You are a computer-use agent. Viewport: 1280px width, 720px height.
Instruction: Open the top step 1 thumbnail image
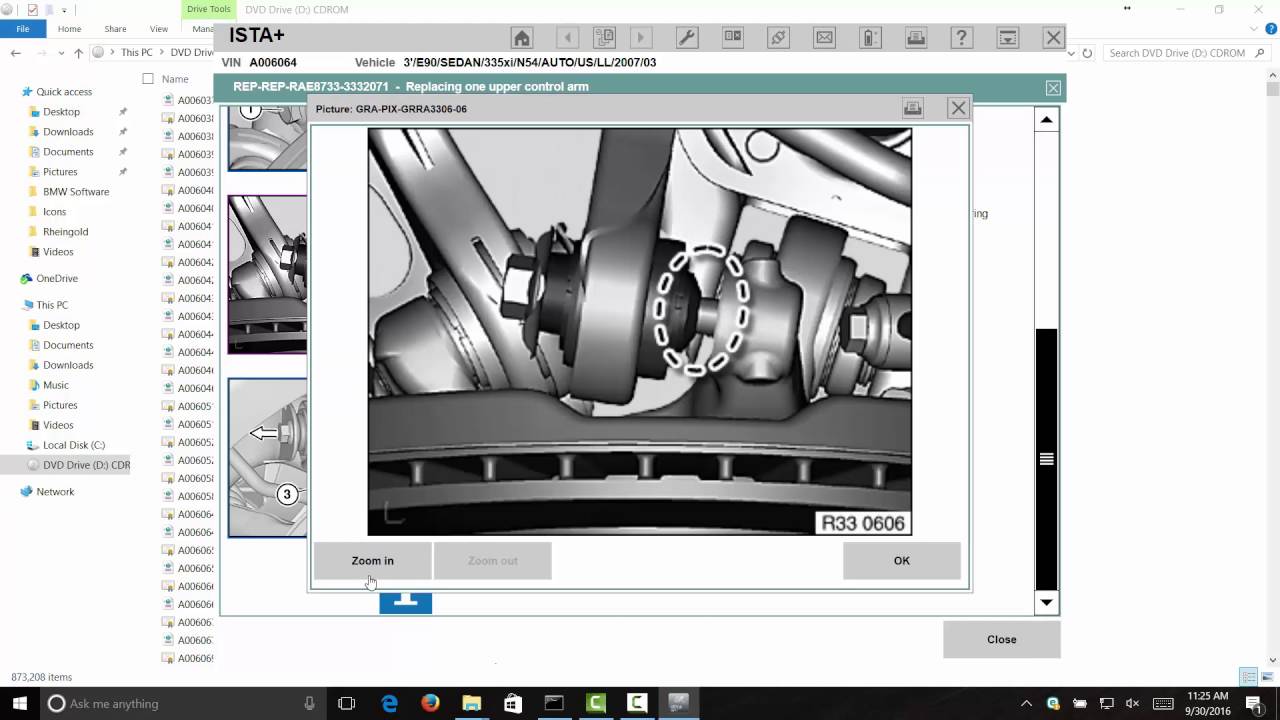[267, 138]
